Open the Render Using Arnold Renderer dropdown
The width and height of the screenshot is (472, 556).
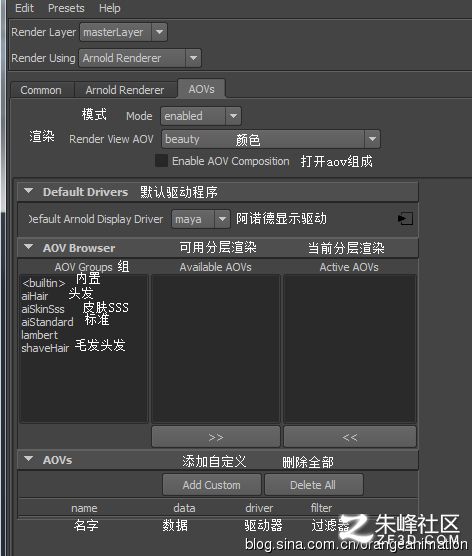(x=140, y=58)
